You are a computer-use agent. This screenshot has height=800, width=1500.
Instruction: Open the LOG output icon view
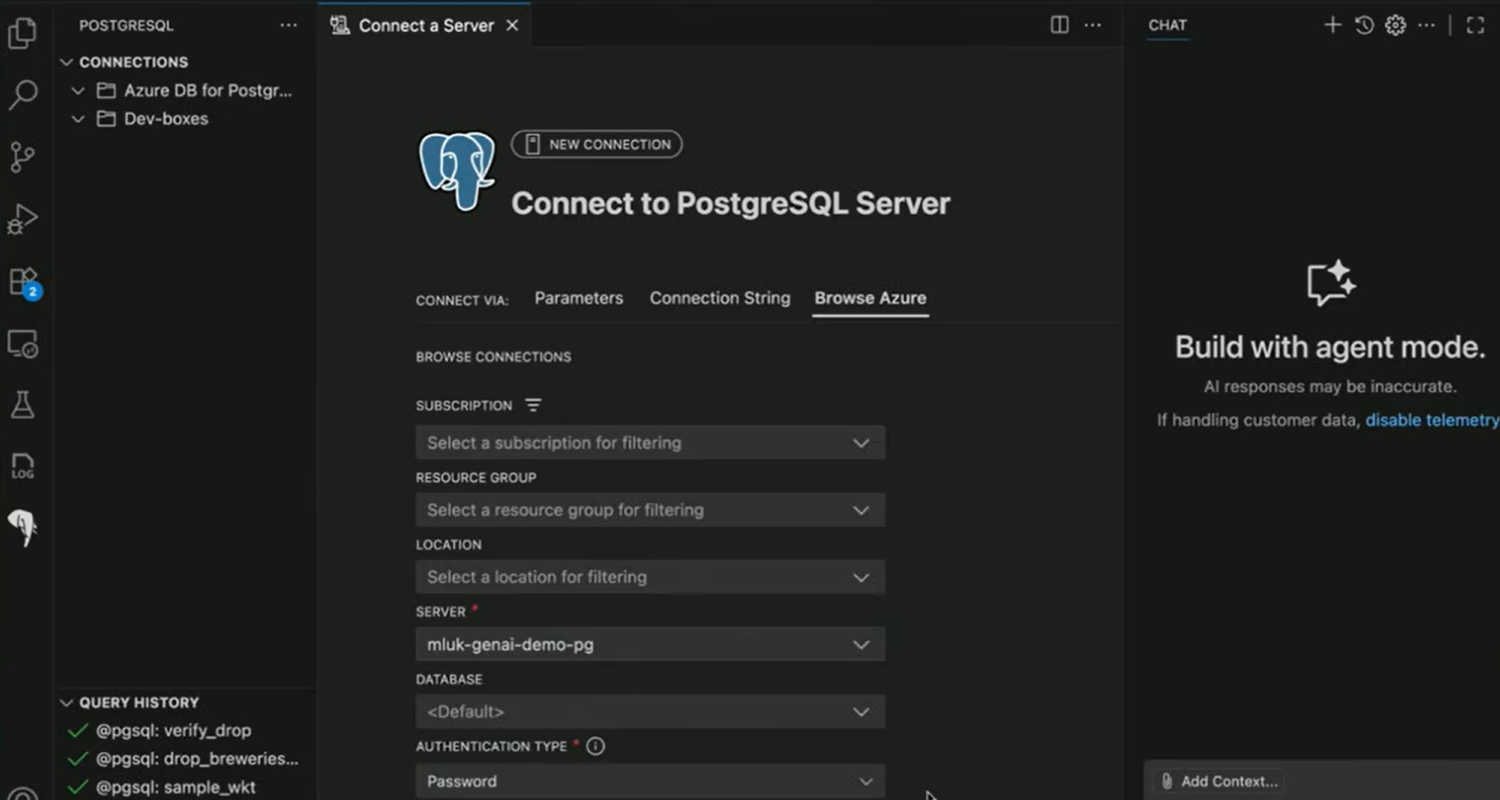[22, 466]
